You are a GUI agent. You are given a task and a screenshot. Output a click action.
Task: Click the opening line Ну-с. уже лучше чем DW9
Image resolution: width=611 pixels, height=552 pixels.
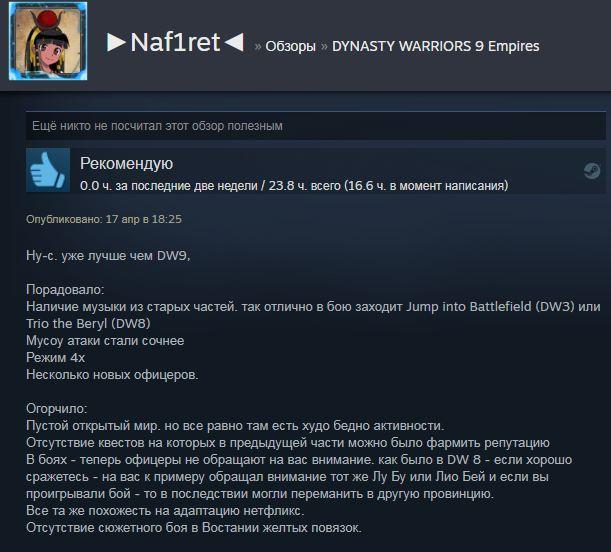pos(108,256)
